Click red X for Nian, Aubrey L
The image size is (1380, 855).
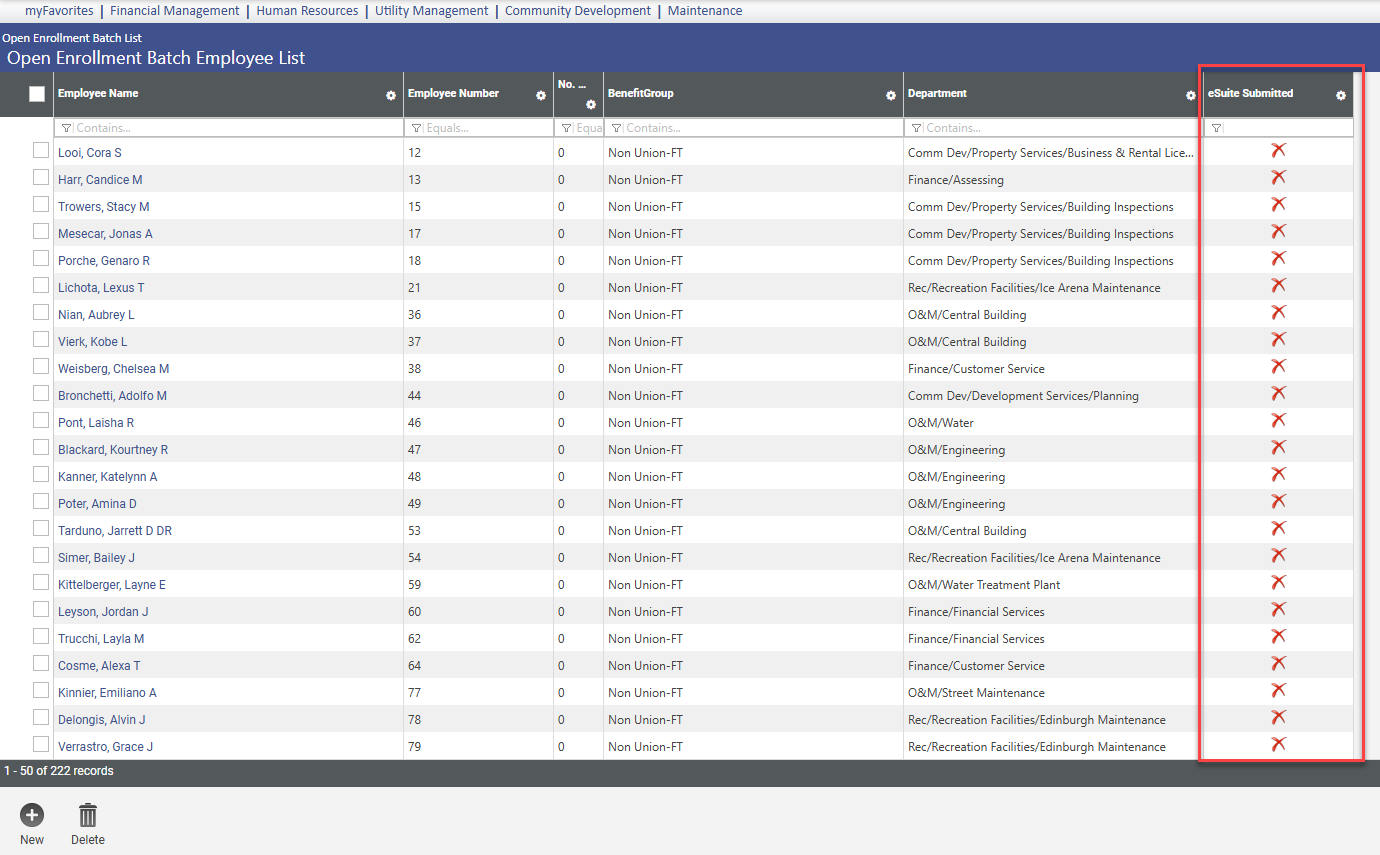pyautogui.click(x=1278, y=312)
